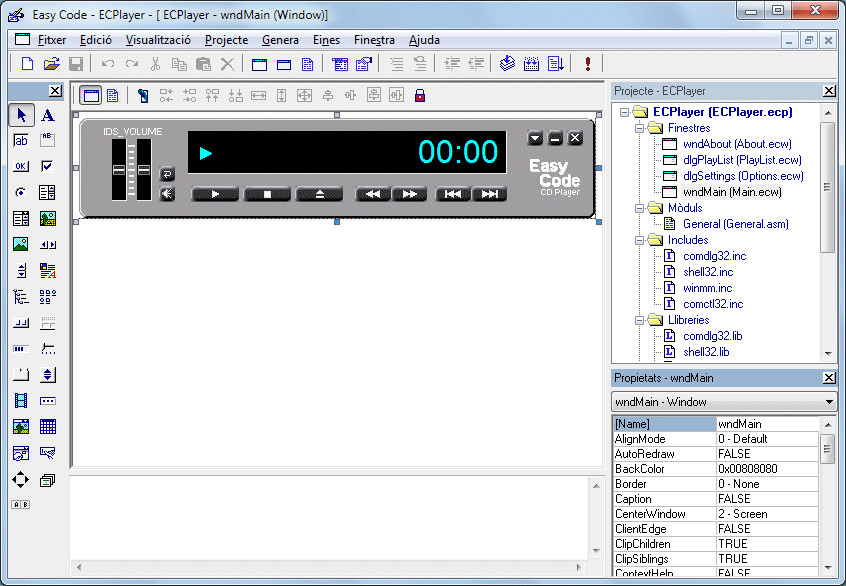This screenshot has width=846, height=586.
Task: Open the Projecte menu
Action: pyautogui.click(x=227, y=40)
